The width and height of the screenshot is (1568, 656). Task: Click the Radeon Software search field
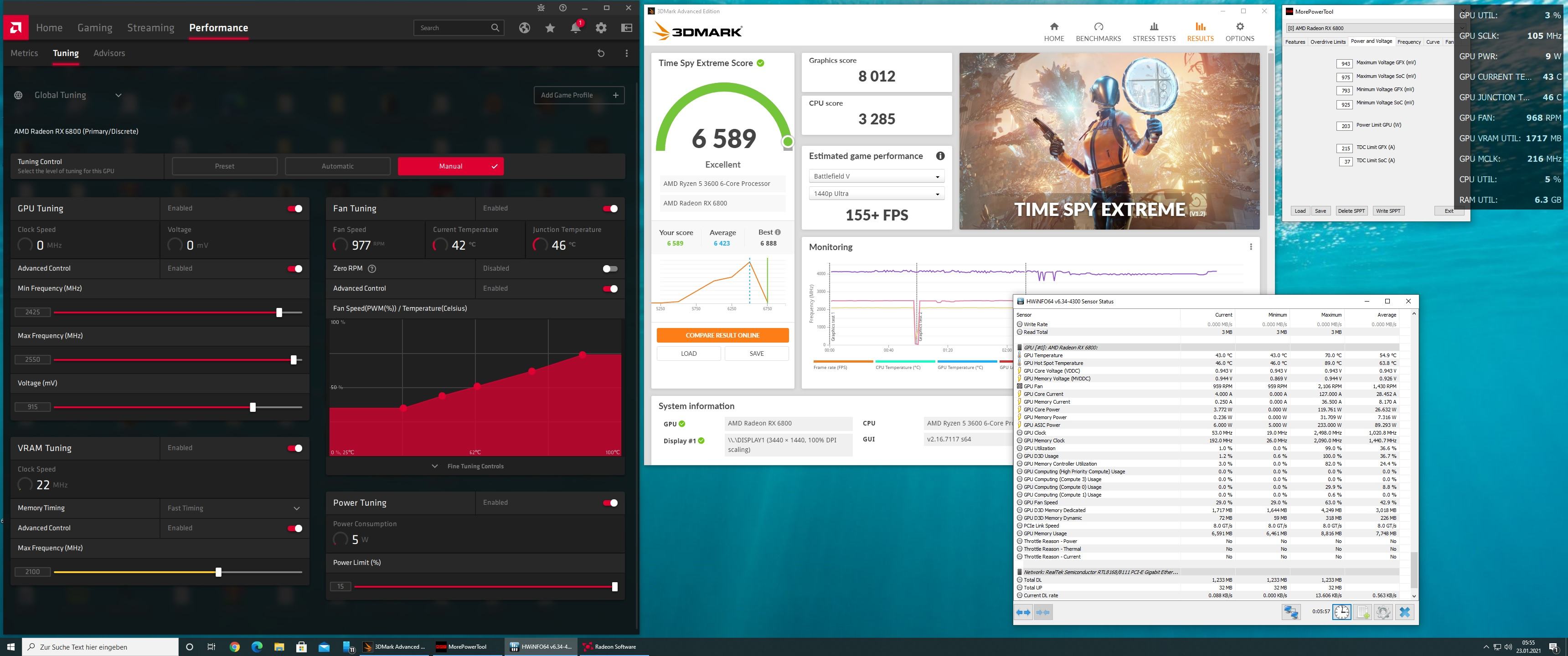click(x=459, y=28)
